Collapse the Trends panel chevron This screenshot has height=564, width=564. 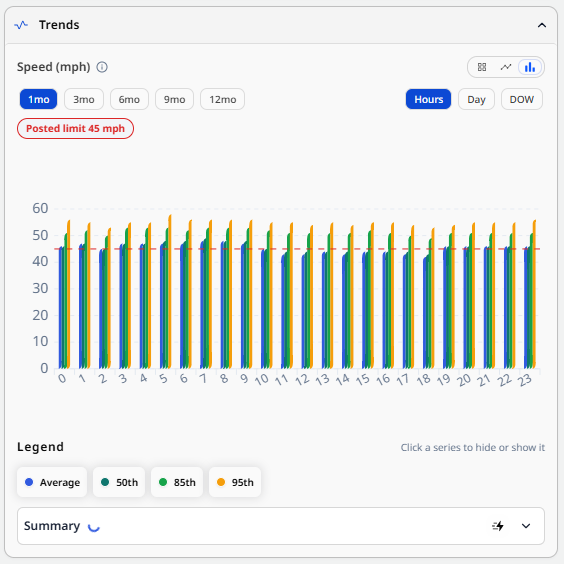tap(542, 25)
